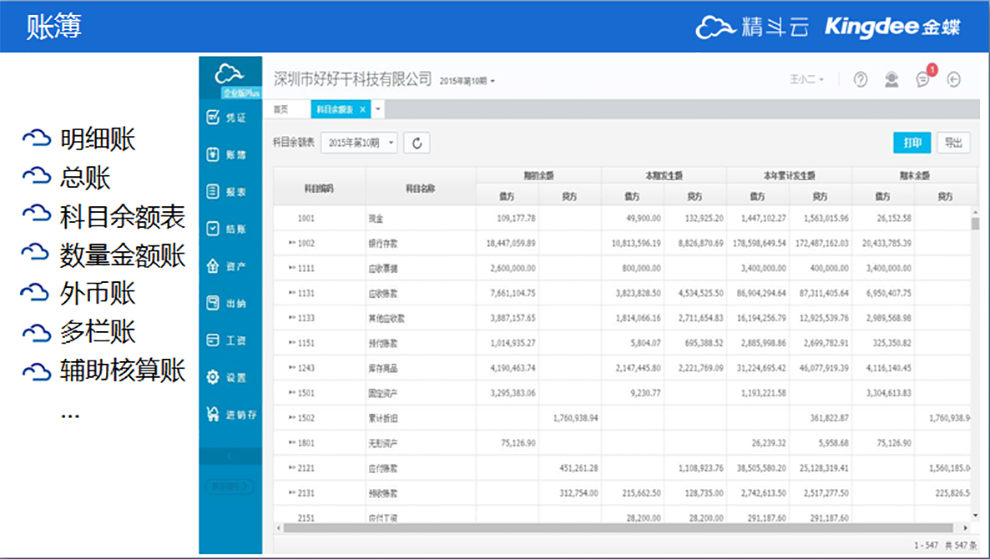Viewport: 990px width, 559px height.
Task: Open the 设置 settings gear icon
Action: pos(213,377)
